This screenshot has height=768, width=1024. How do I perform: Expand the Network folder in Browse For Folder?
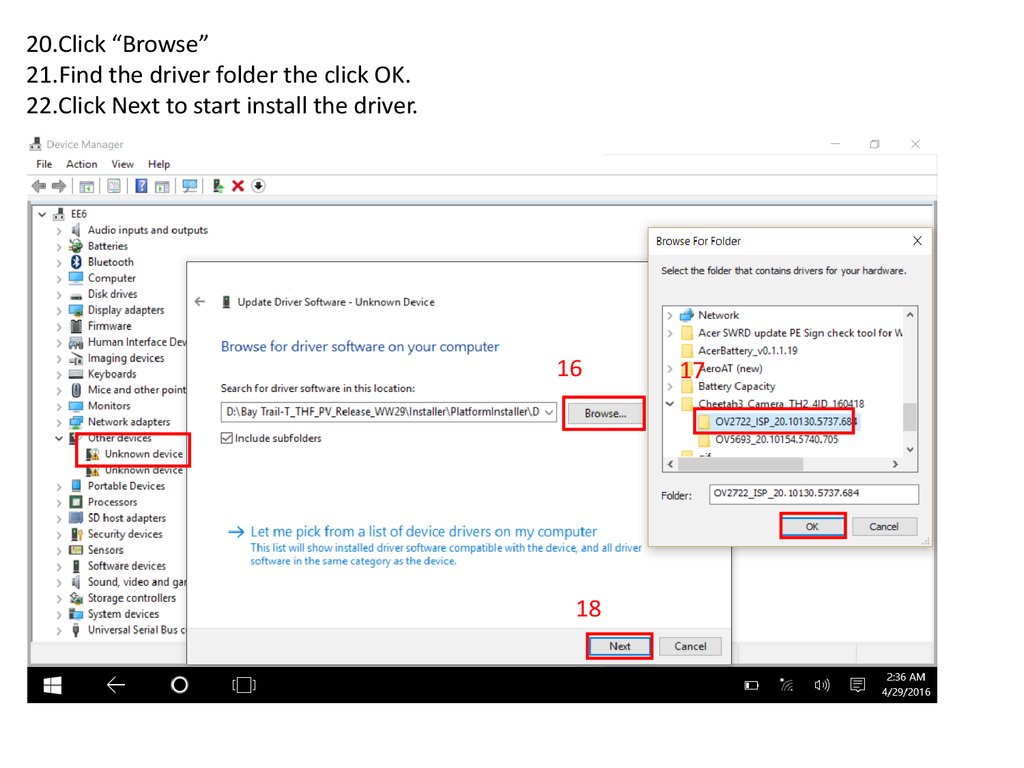tap(669, 315)
